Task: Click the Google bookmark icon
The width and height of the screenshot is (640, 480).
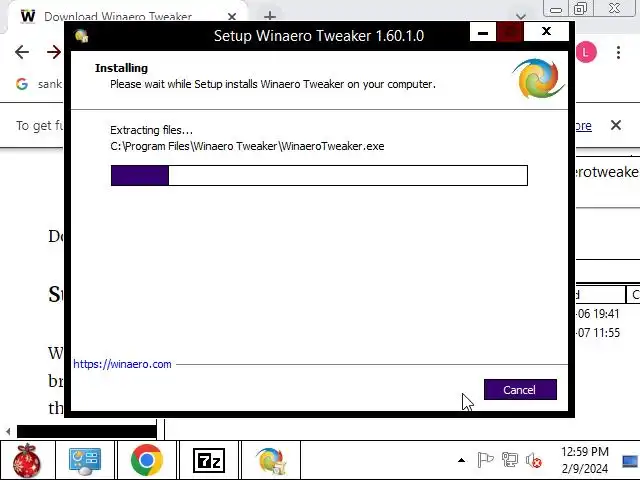Action: click(x=22, y=84)
